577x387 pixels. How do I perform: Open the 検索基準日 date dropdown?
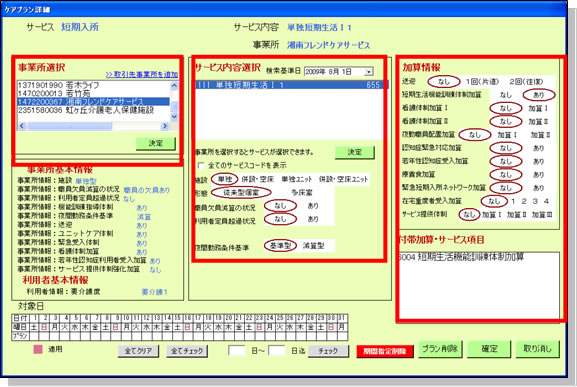(x=369, y=72)
